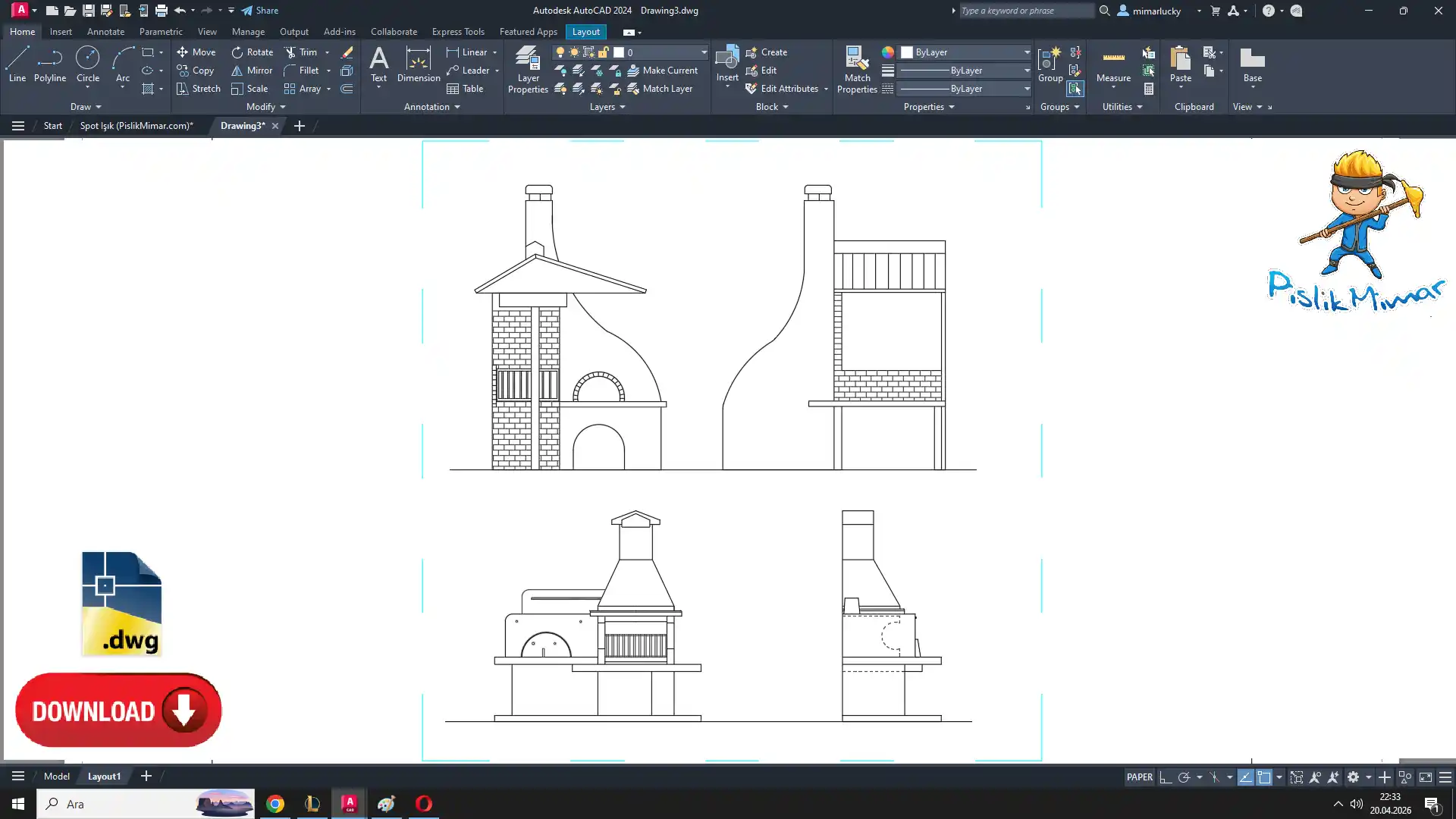
Task: Click the Mirror tool icon
Action: 237,71
